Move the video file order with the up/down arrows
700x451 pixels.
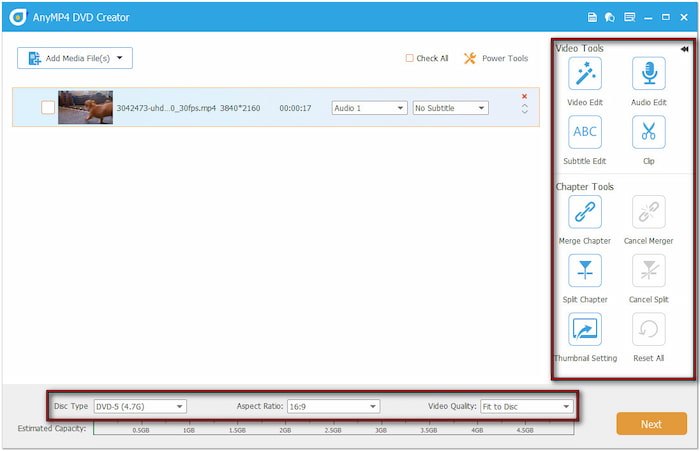pos(525,109)
